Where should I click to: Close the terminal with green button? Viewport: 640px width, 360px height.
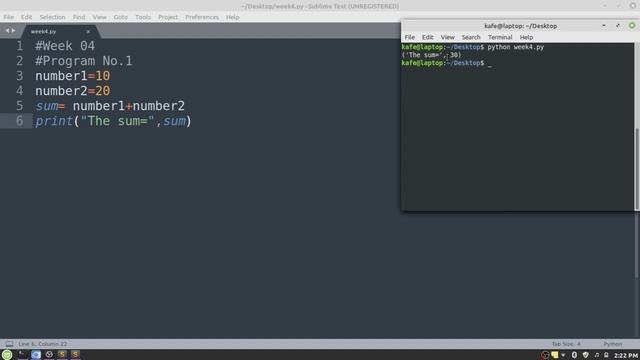tap(632, 26)
